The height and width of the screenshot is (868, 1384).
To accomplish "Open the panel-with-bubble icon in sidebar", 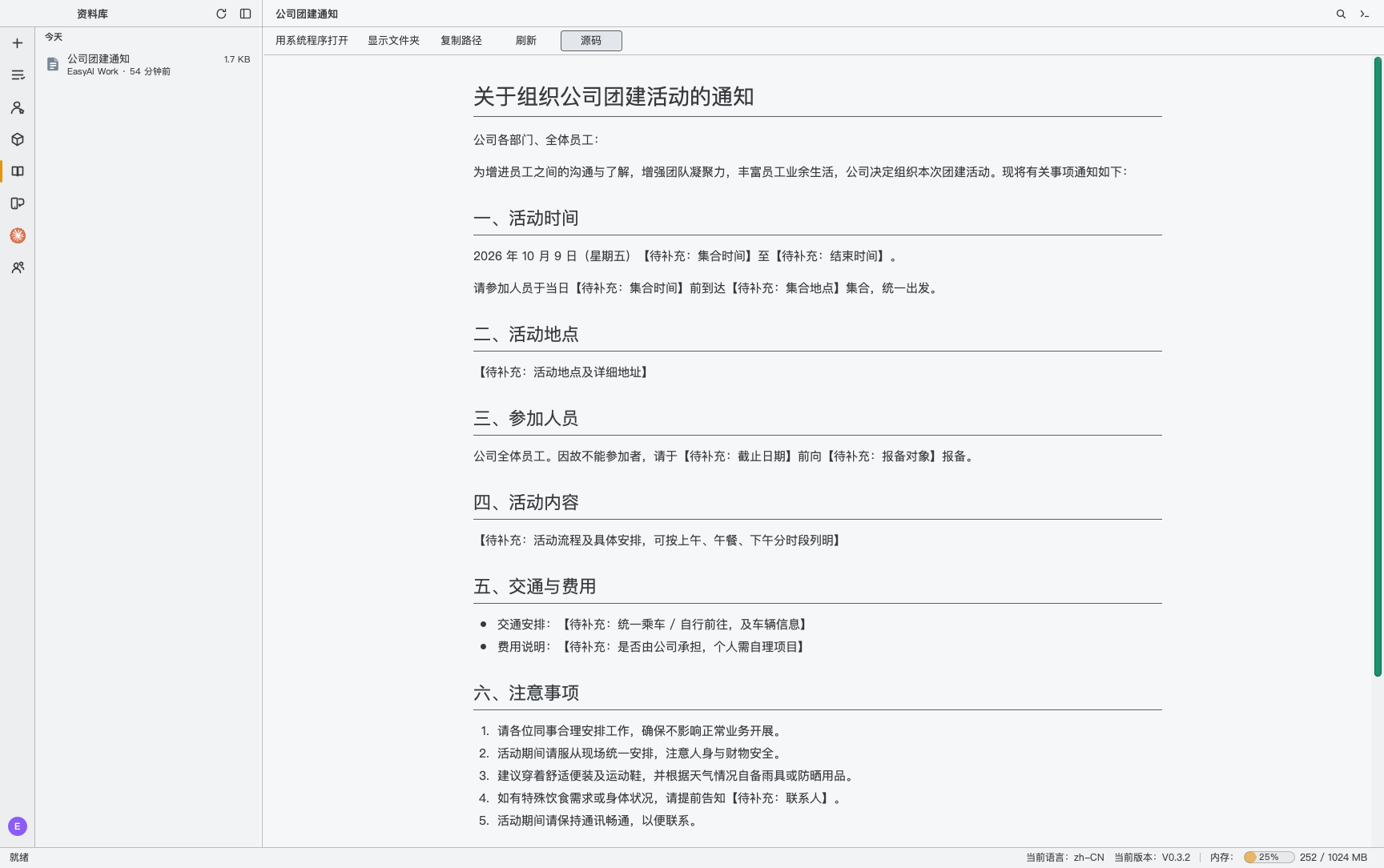I will tap(18, 203).
